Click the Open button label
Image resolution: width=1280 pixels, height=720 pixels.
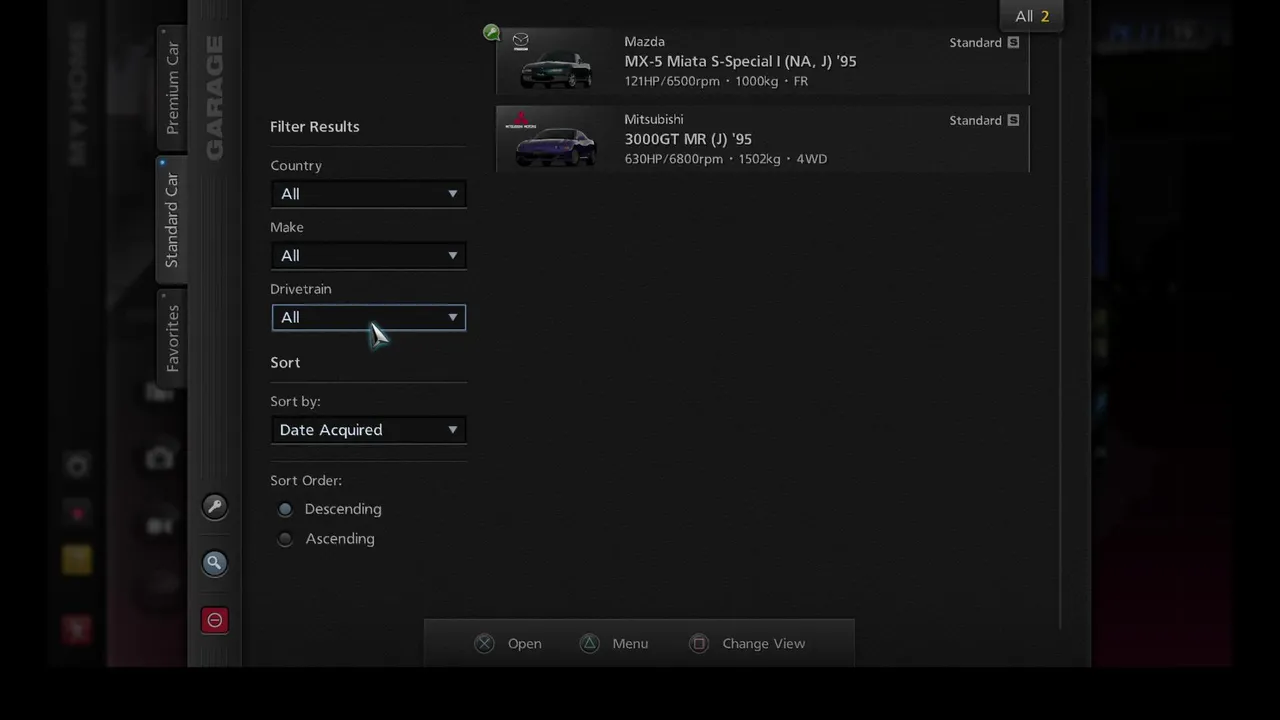click(x=524, y=644)
